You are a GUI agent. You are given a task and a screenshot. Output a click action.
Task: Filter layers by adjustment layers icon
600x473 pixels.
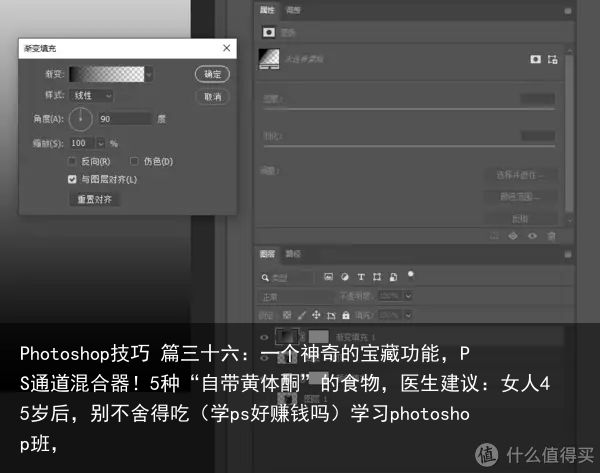[345, 277]
